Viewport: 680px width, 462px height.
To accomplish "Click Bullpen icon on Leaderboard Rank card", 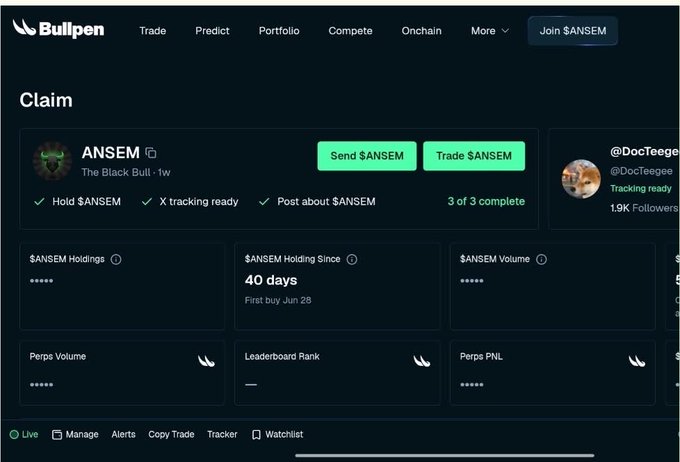I will [422, 360].
